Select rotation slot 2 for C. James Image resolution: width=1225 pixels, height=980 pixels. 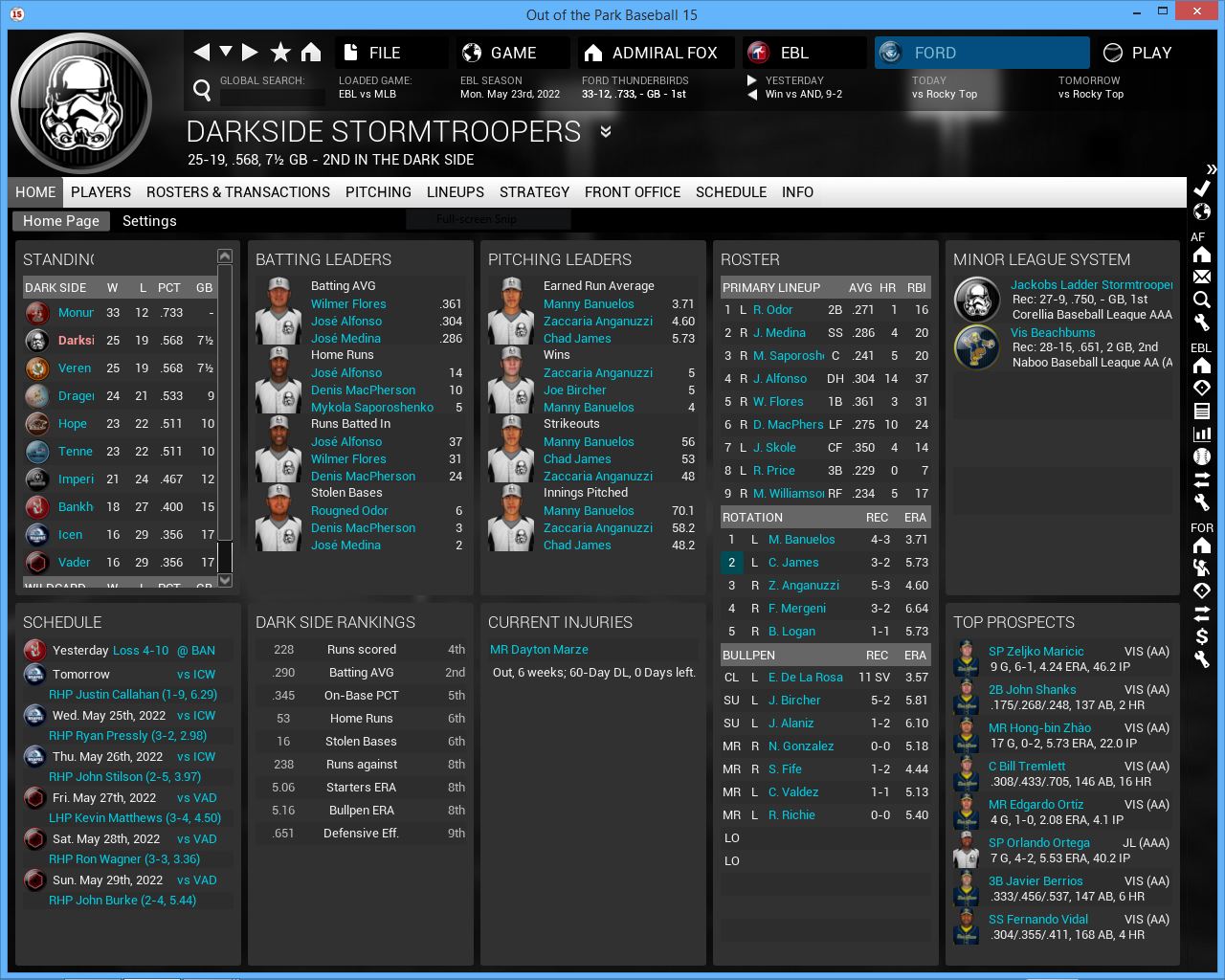[x=731, y=563]
